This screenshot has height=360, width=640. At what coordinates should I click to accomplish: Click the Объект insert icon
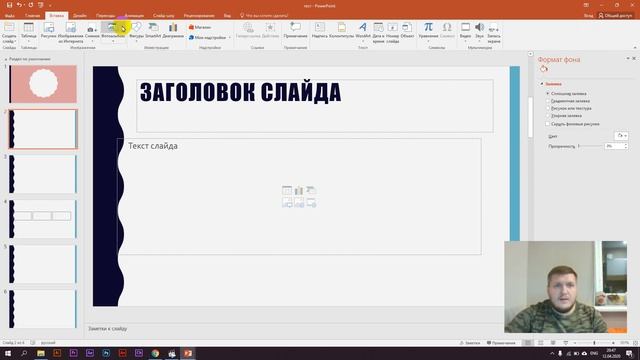407,31
